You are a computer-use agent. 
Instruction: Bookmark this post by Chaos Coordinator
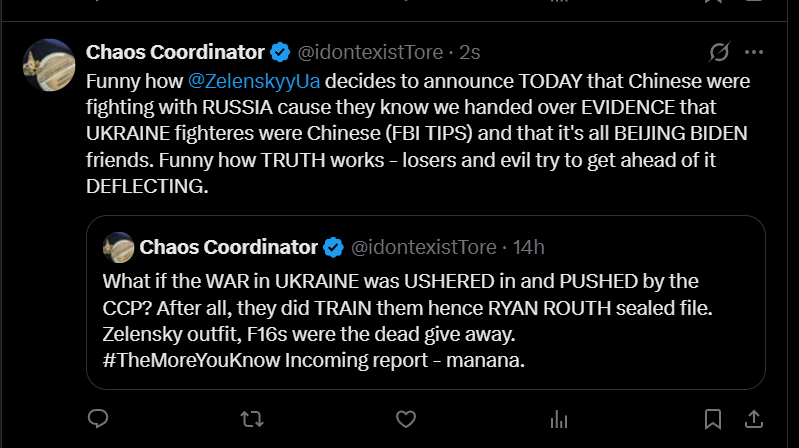(x=712, y=418)
